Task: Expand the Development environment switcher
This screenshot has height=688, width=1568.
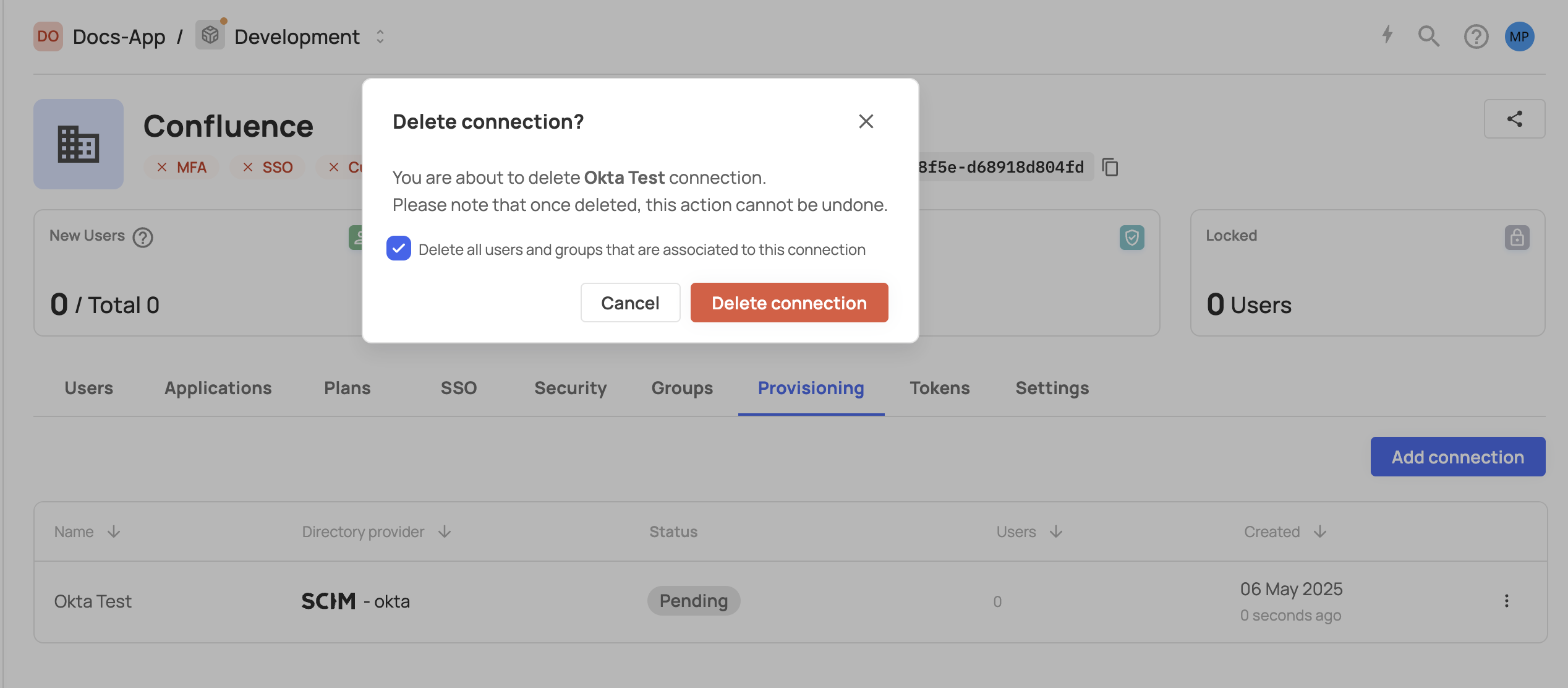Action: 380,37
